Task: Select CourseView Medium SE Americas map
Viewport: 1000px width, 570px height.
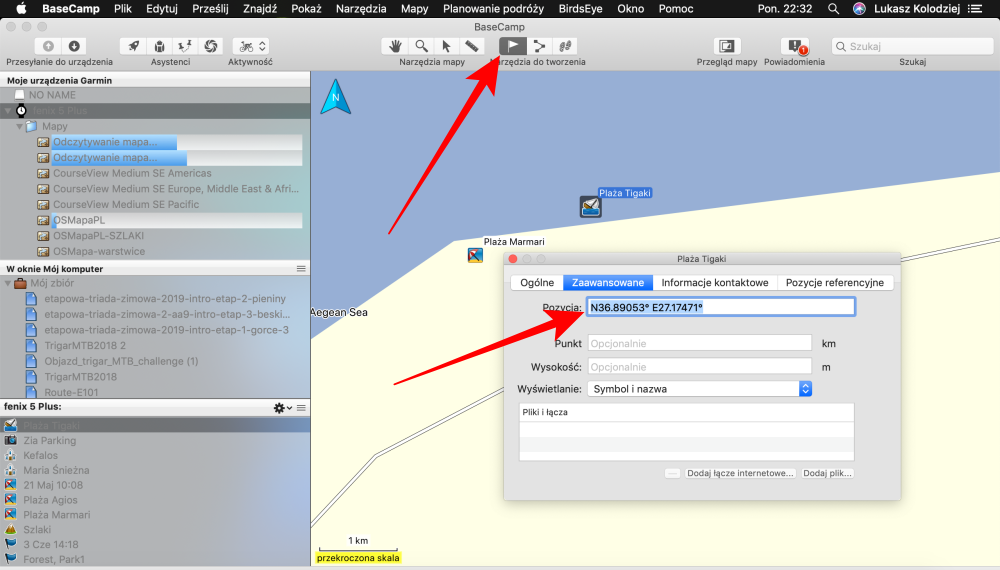Action: pyautogui.click(x=132, y=173)
